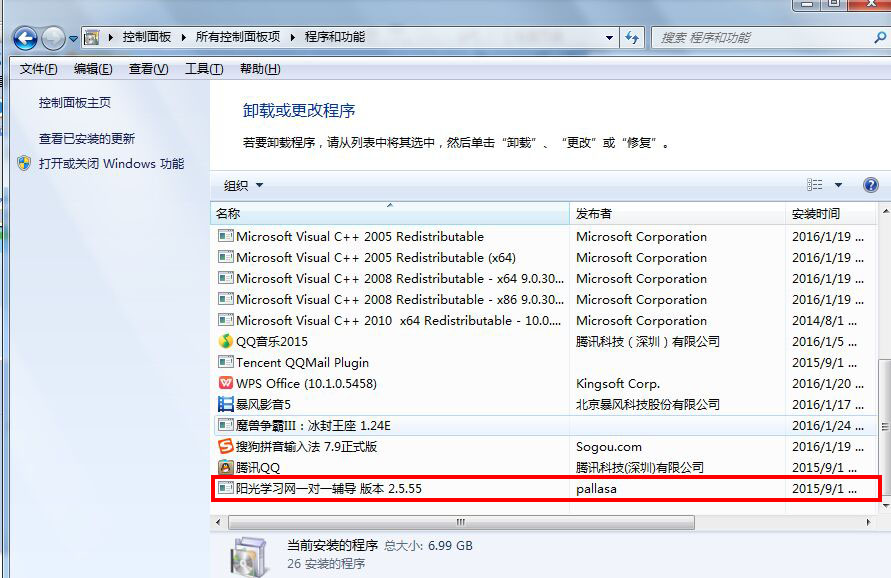This screenshot has height=578, width=891.
Task: Click install date 2014/8/1 cell
Action: click(824, 321)
